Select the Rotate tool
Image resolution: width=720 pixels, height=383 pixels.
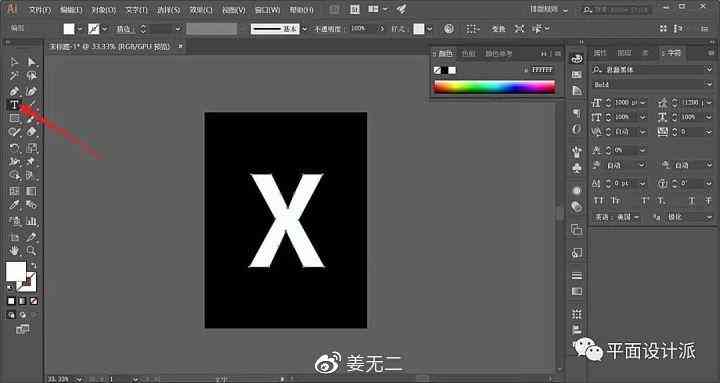[14, 148]
